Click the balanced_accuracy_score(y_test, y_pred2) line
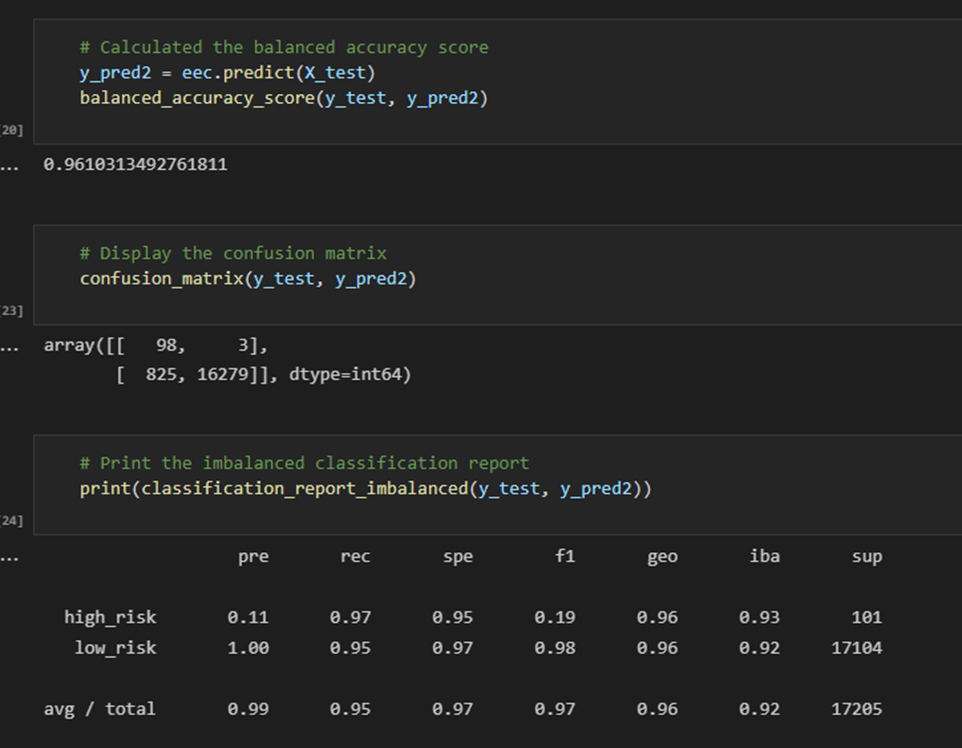This screenshot has width=962, height=748. click(284, 98)
